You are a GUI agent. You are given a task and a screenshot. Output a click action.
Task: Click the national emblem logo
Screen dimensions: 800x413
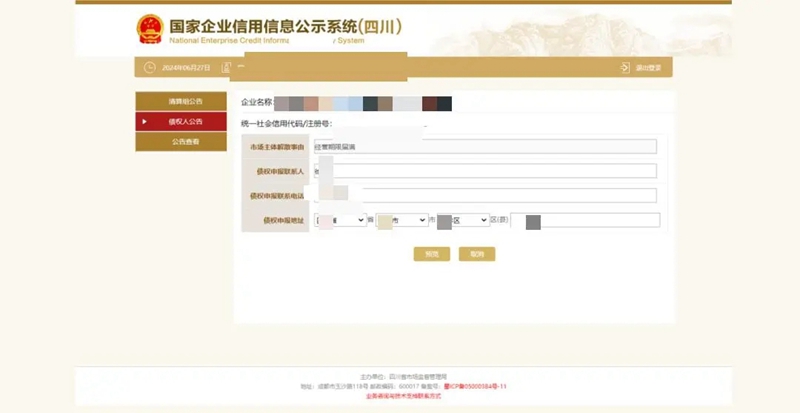[150, 29]
